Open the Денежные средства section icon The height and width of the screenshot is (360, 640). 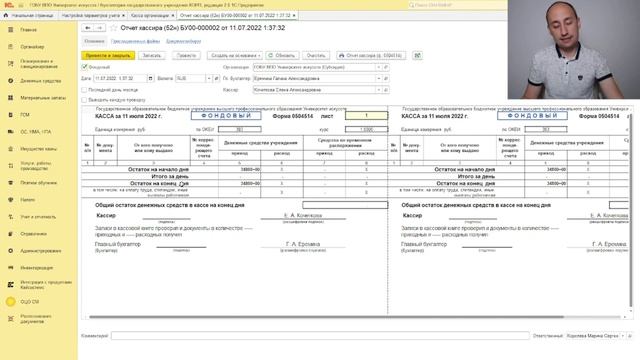coord(11,81)
